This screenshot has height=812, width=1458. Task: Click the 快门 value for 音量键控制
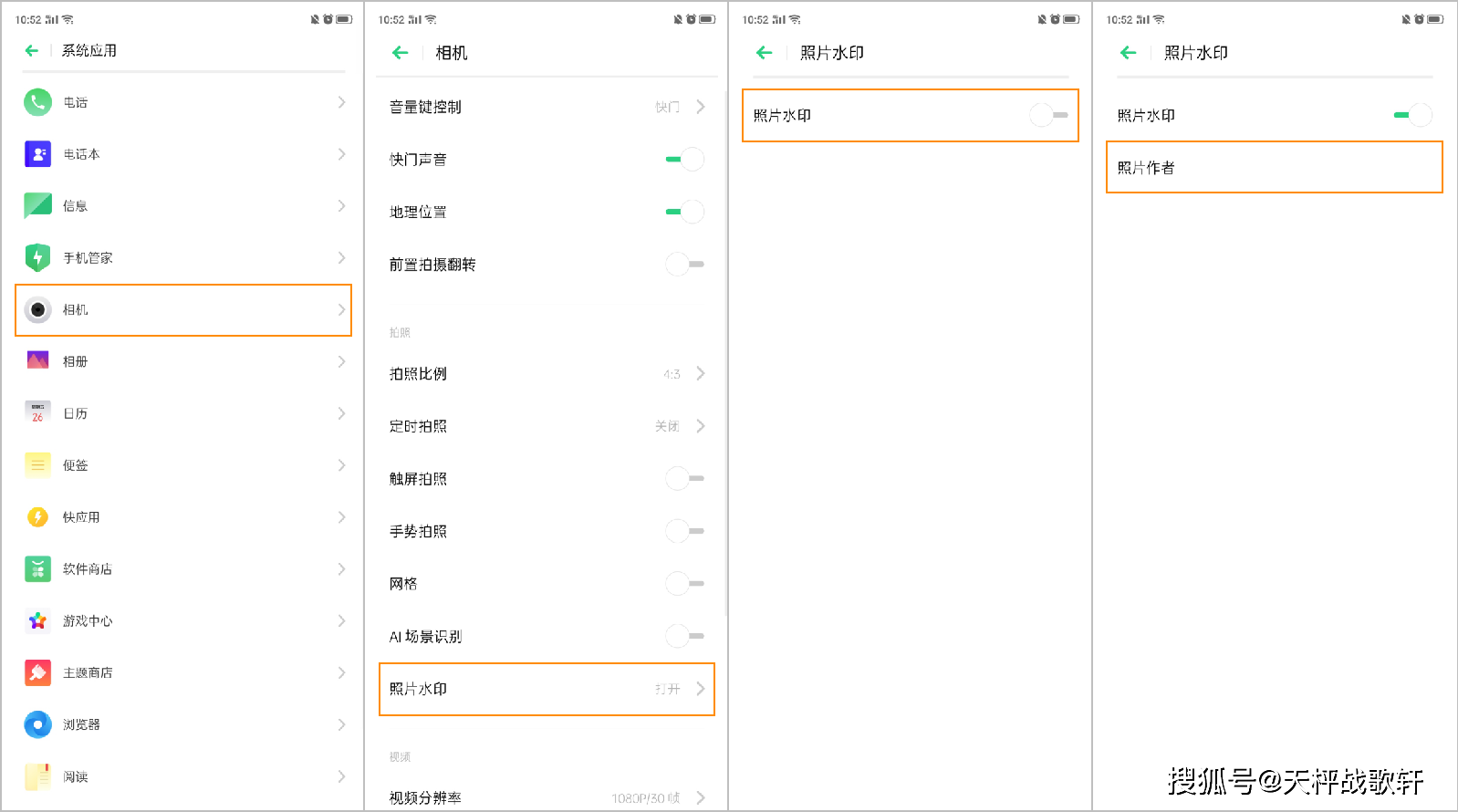tap(667, 107)
